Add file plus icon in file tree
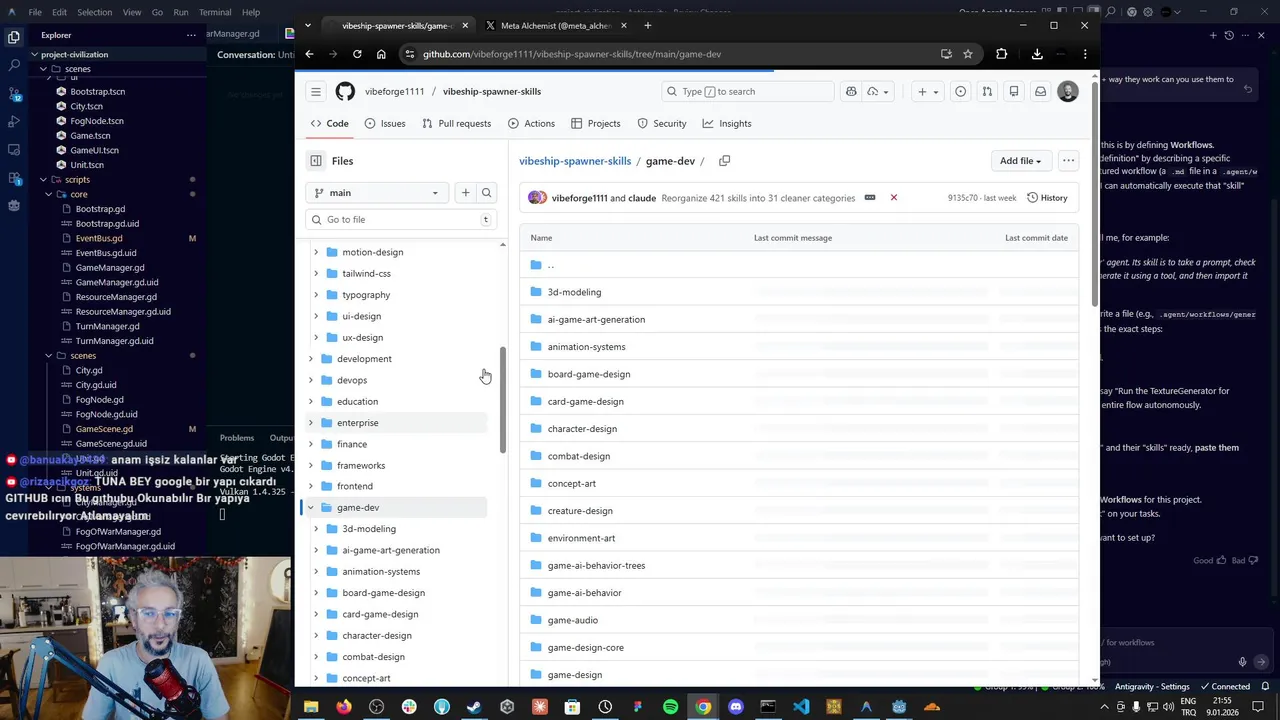This screenshot has width=1280, height=720. tap(465, 193)
